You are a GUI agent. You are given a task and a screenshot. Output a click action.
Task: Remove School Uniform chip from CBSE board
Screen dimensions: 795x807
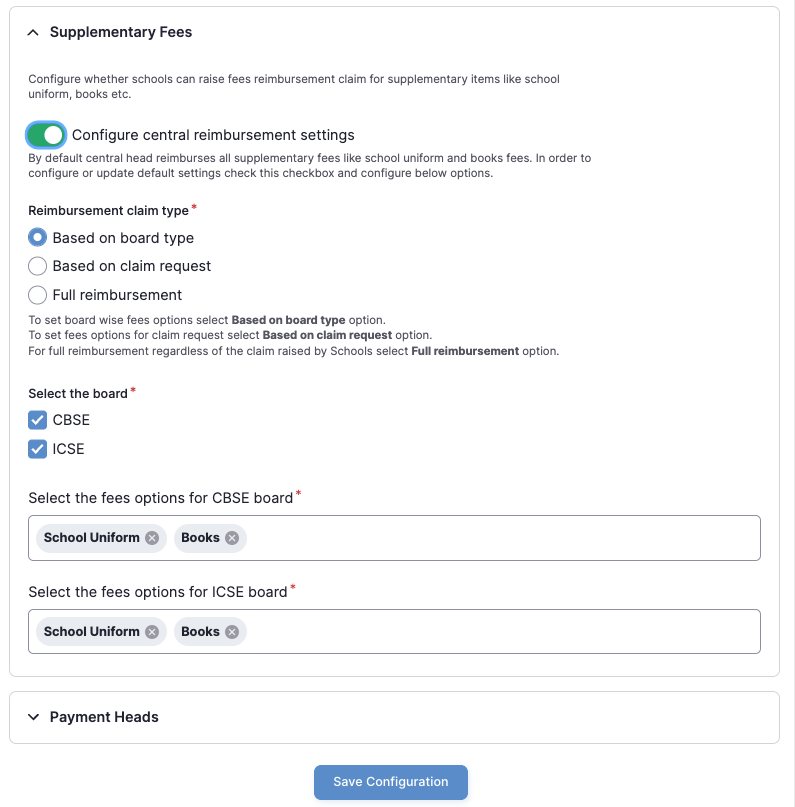click(x=152, y=538)
